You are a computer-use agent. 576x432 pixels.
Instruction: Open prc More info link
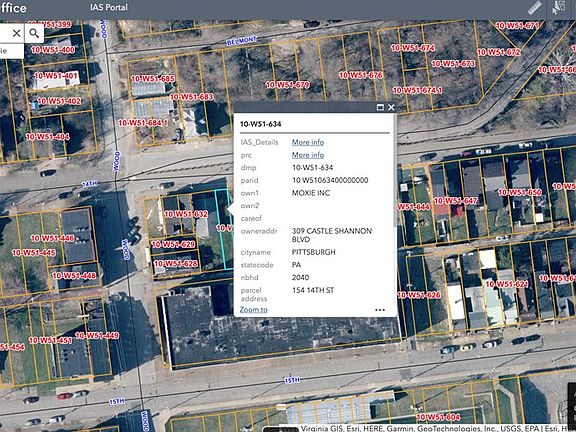coord(308,155)
